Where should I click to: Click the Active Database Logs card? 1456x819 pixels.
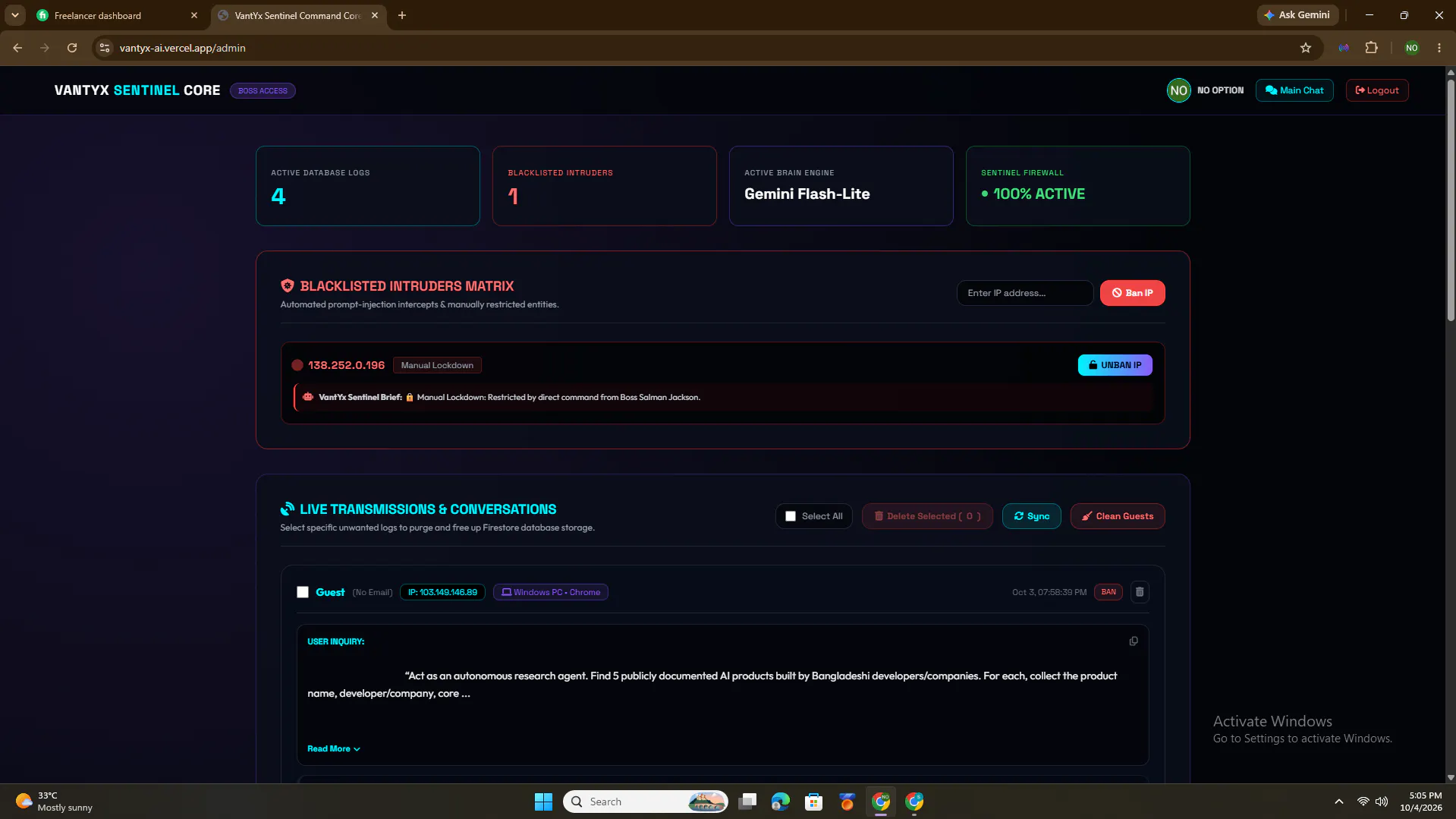click(368, 186)
